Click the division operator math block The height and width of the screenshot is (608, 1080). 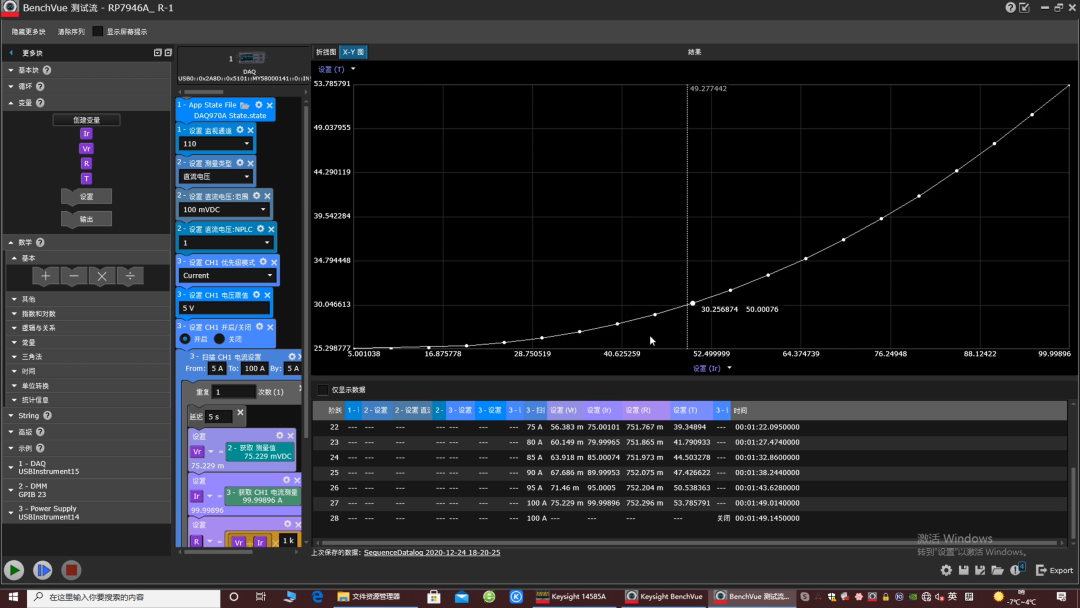(130, 276)
